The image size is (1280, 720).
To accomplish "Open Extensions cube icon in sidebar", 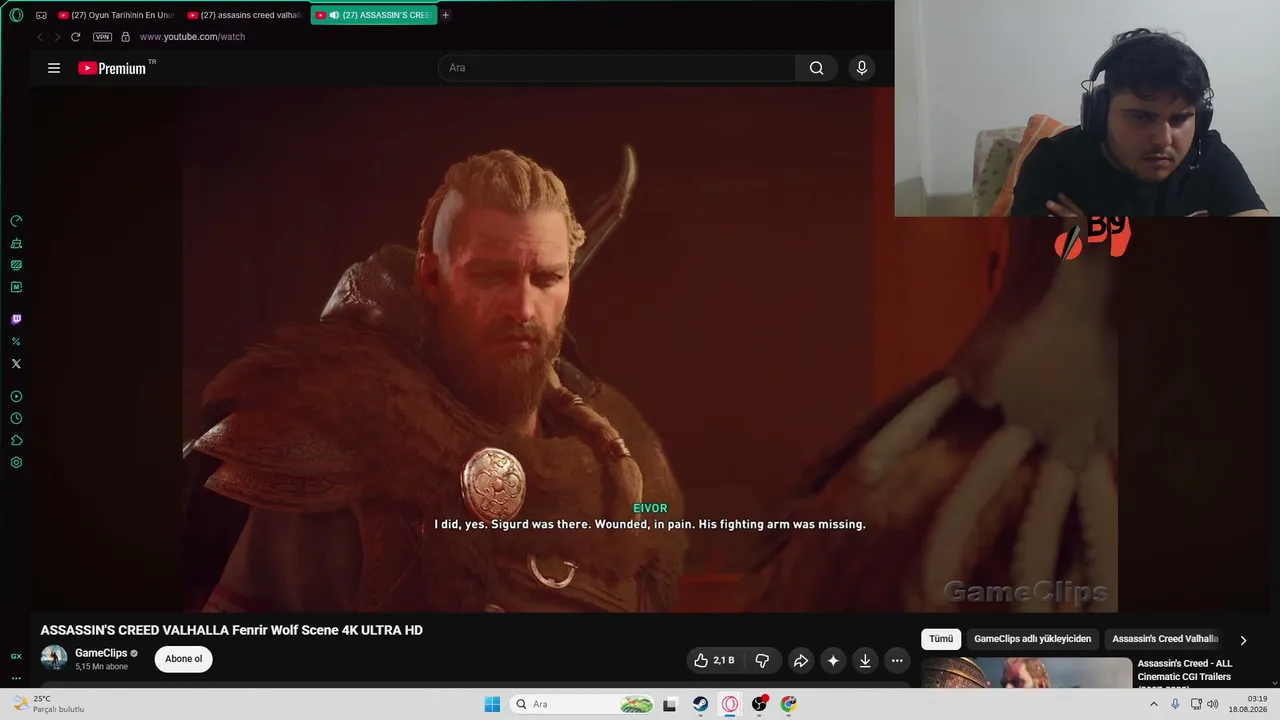I will click(x=16, y=441).
